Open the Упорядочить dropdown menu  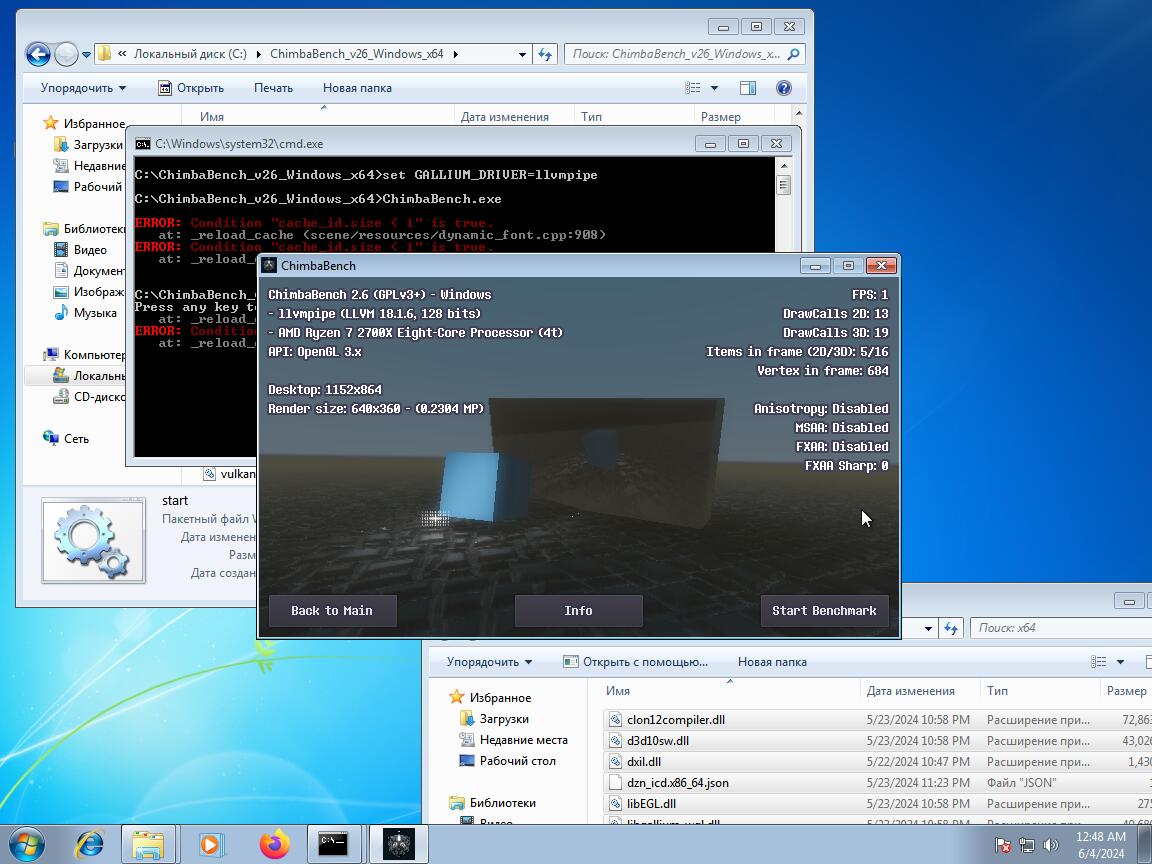83,88
